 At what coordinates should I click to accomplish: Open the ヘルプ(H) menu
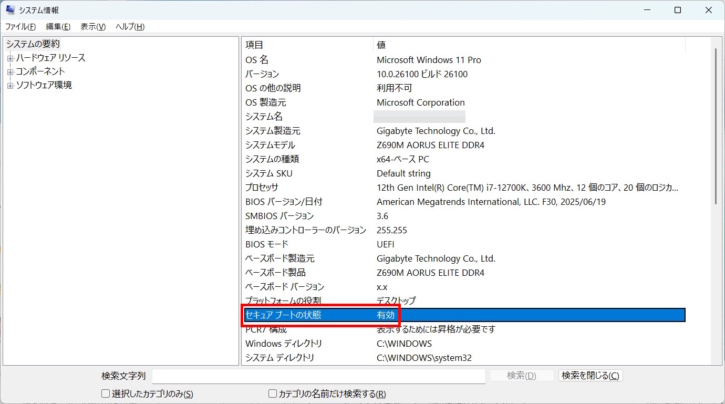coord(130,26)
